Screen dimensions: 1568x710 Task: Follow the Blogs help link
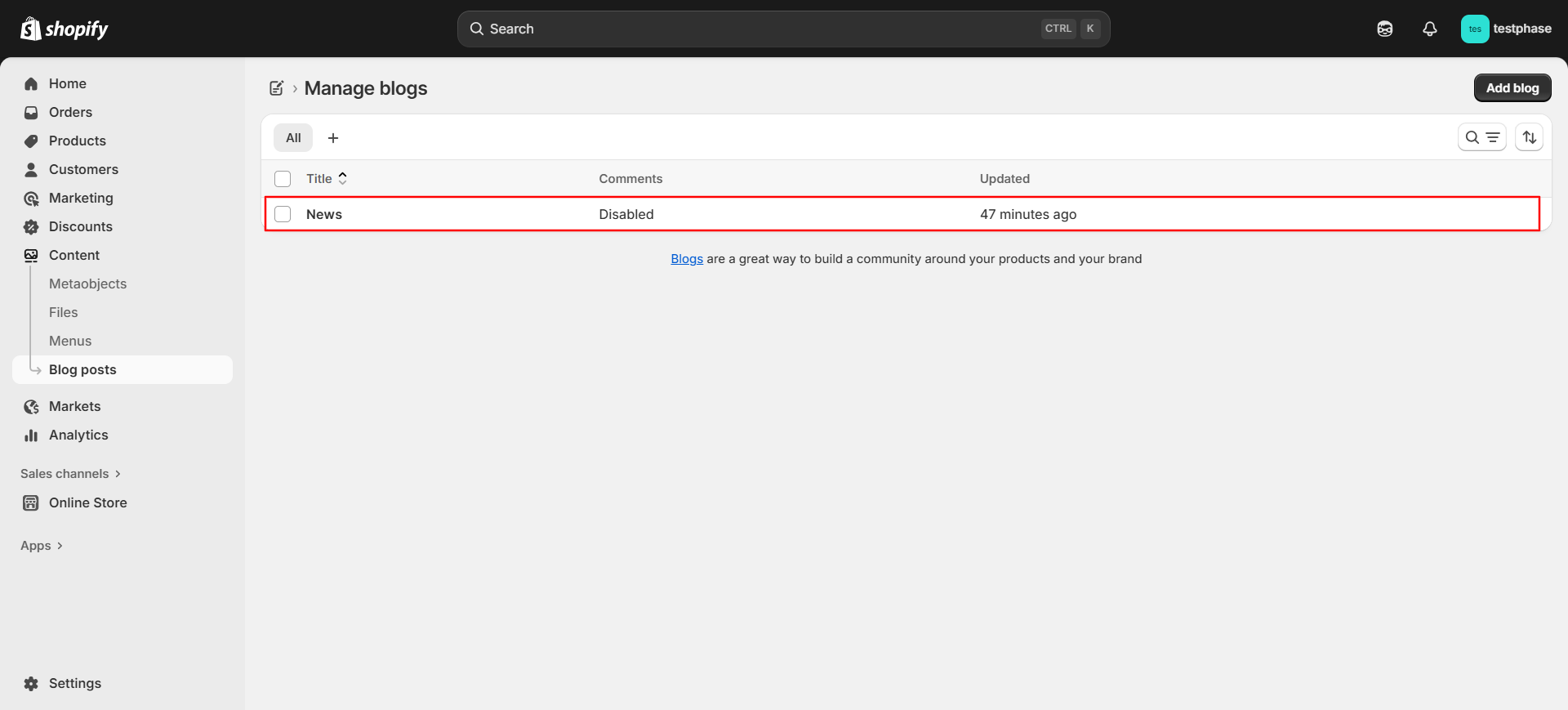coord(686,259)
